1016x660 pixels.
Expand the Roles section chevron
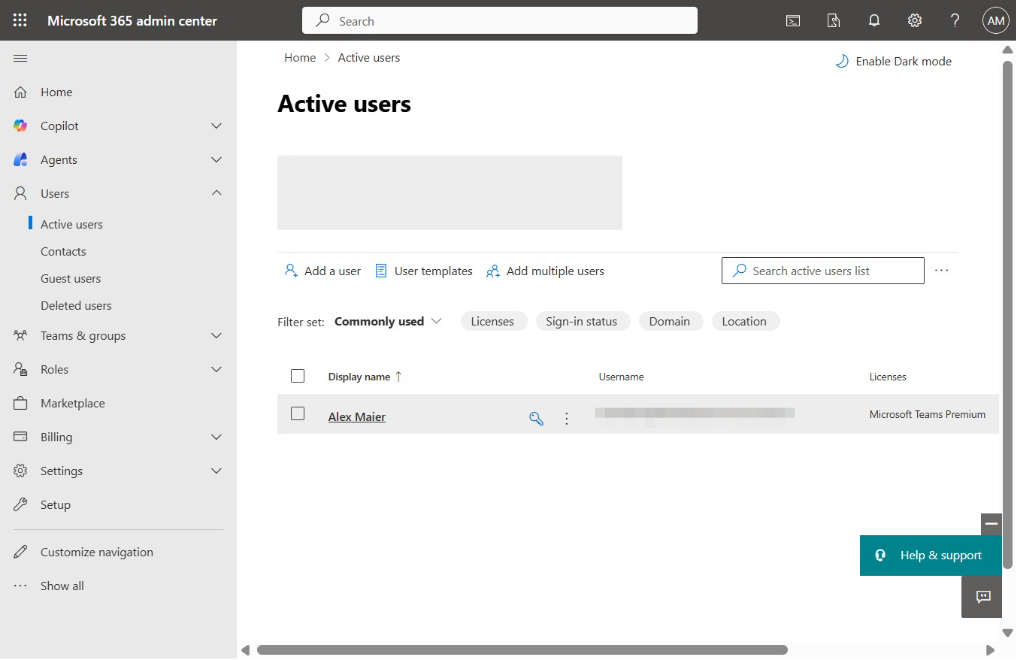pyautogui.click(x=216, y=369)
